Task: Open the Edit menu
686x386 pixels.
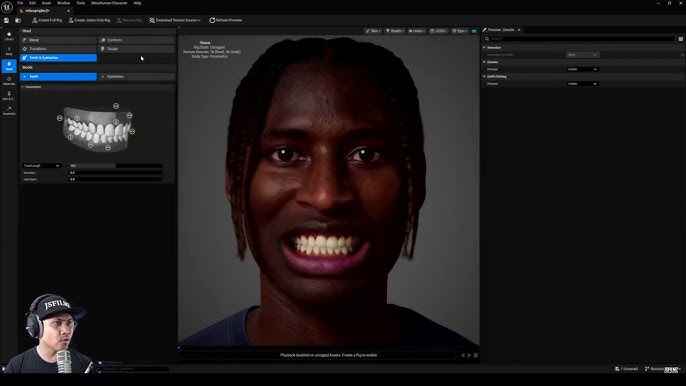Action: pos(32,3)
